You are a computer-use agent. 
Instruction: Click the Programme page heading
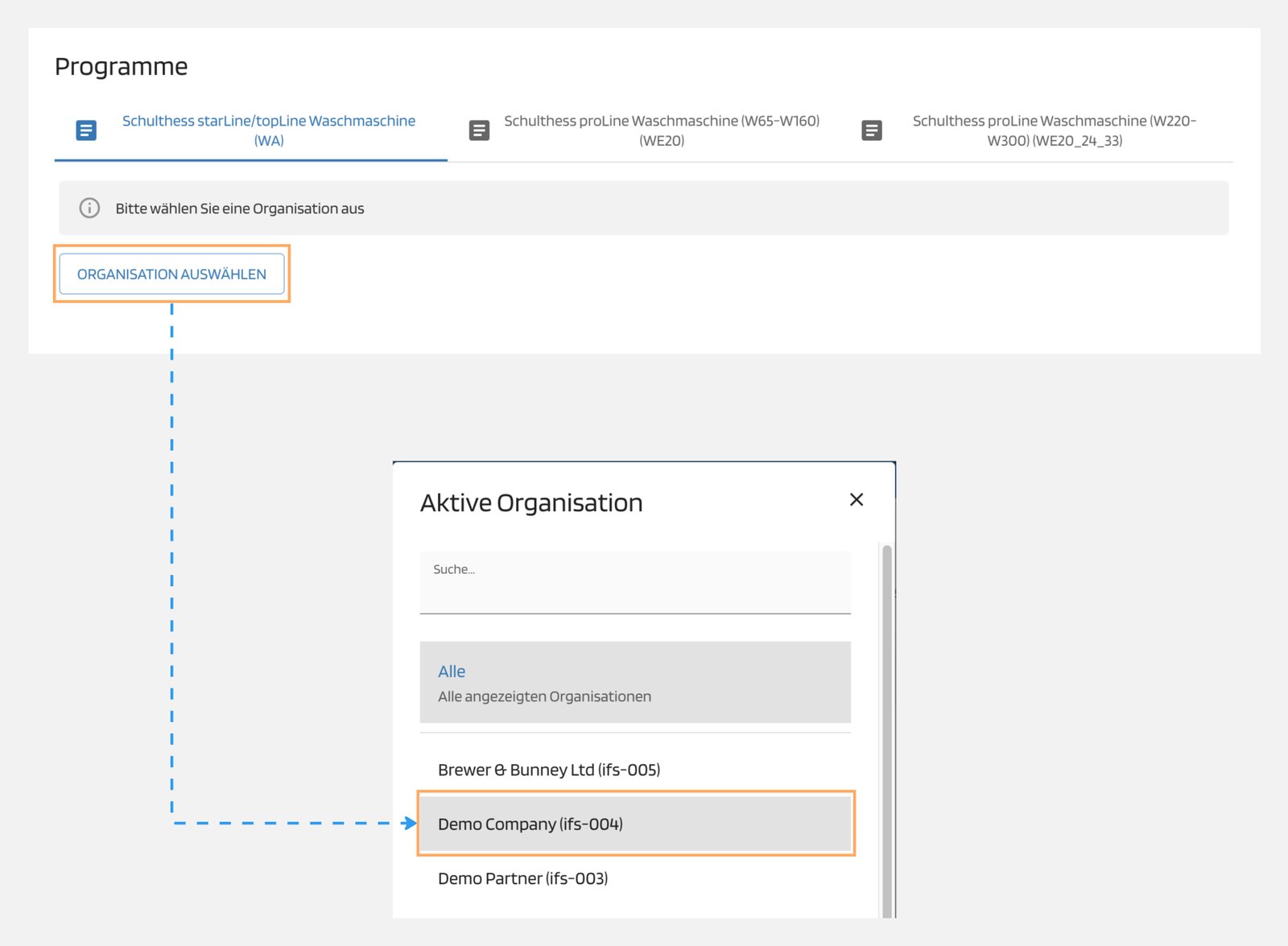pyautogui.click(x=121, y=66)
